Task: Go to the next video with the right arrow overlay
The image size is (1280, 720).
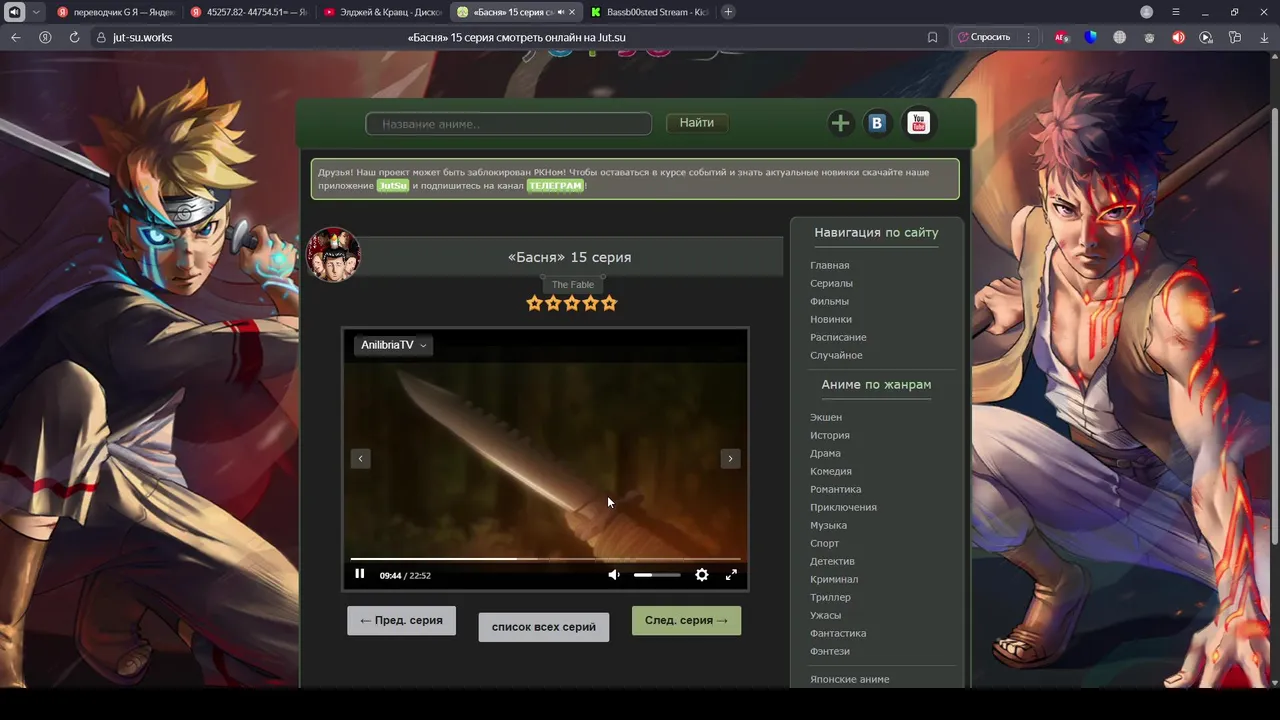Action: (730, 458)
